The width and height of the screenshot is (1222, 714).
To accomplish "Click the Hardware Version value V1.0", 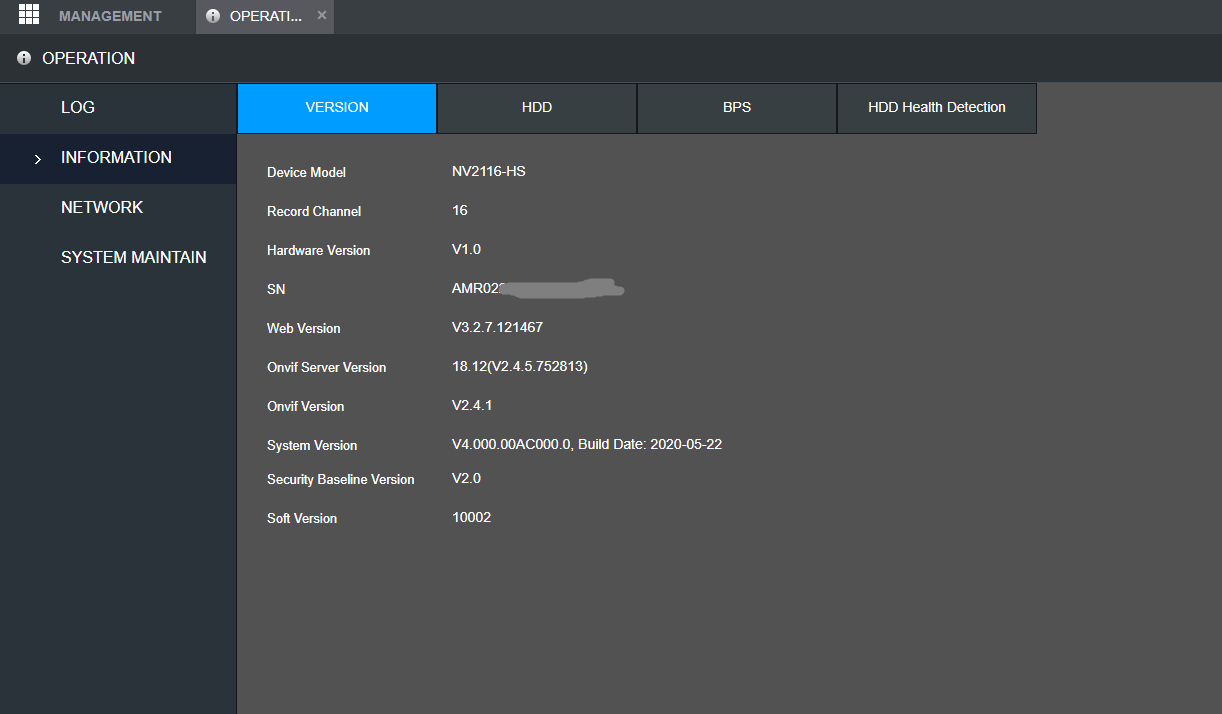I will 467,250.
